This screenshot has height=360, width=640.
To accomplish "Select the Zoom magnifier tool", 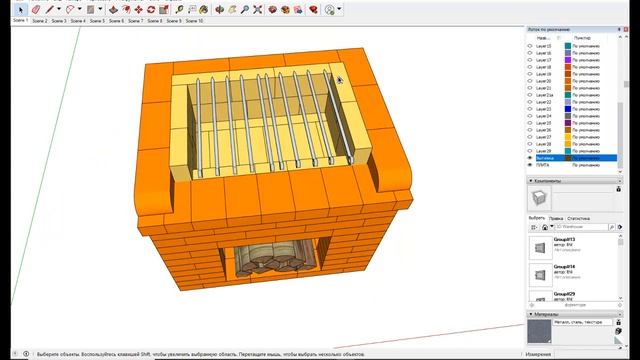I will (x=245, y=9).
